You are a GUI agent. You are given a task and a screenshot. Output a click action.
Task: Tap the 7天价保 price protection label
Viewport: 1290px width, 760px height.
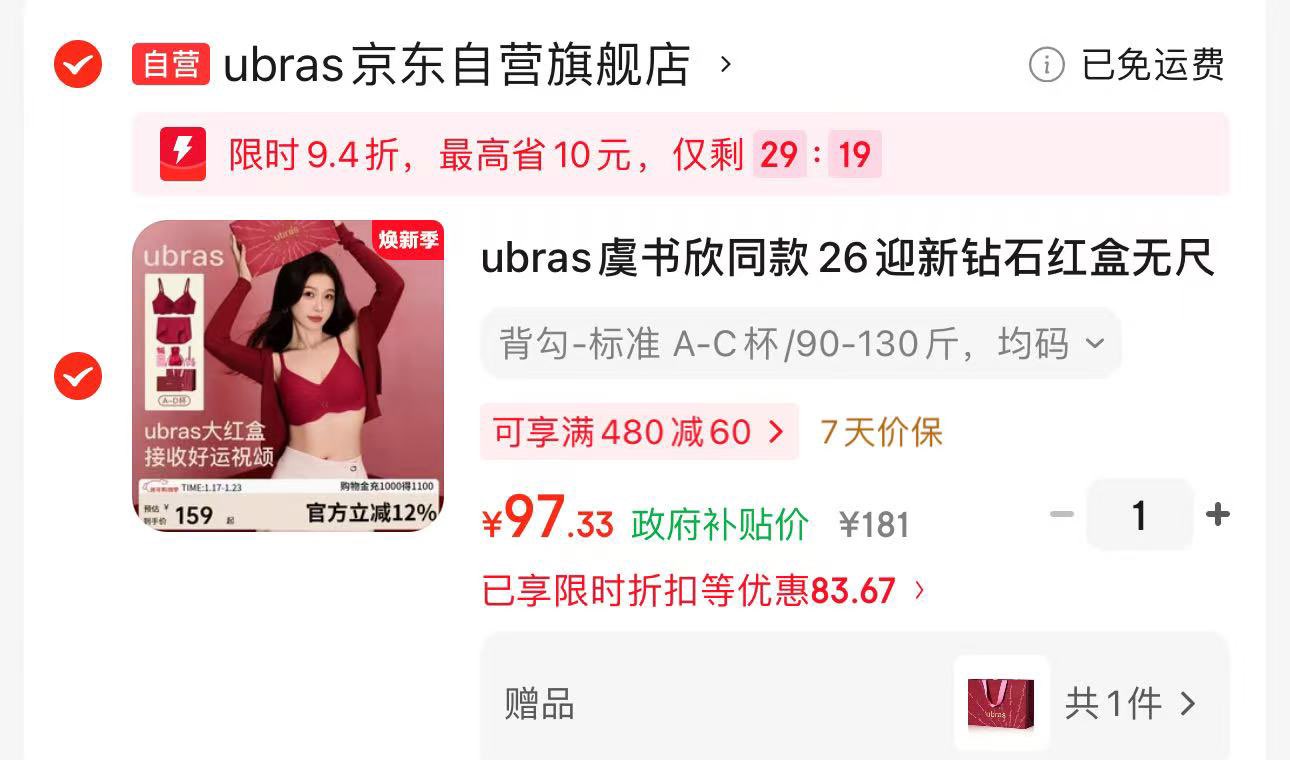[x=882, y=432]
